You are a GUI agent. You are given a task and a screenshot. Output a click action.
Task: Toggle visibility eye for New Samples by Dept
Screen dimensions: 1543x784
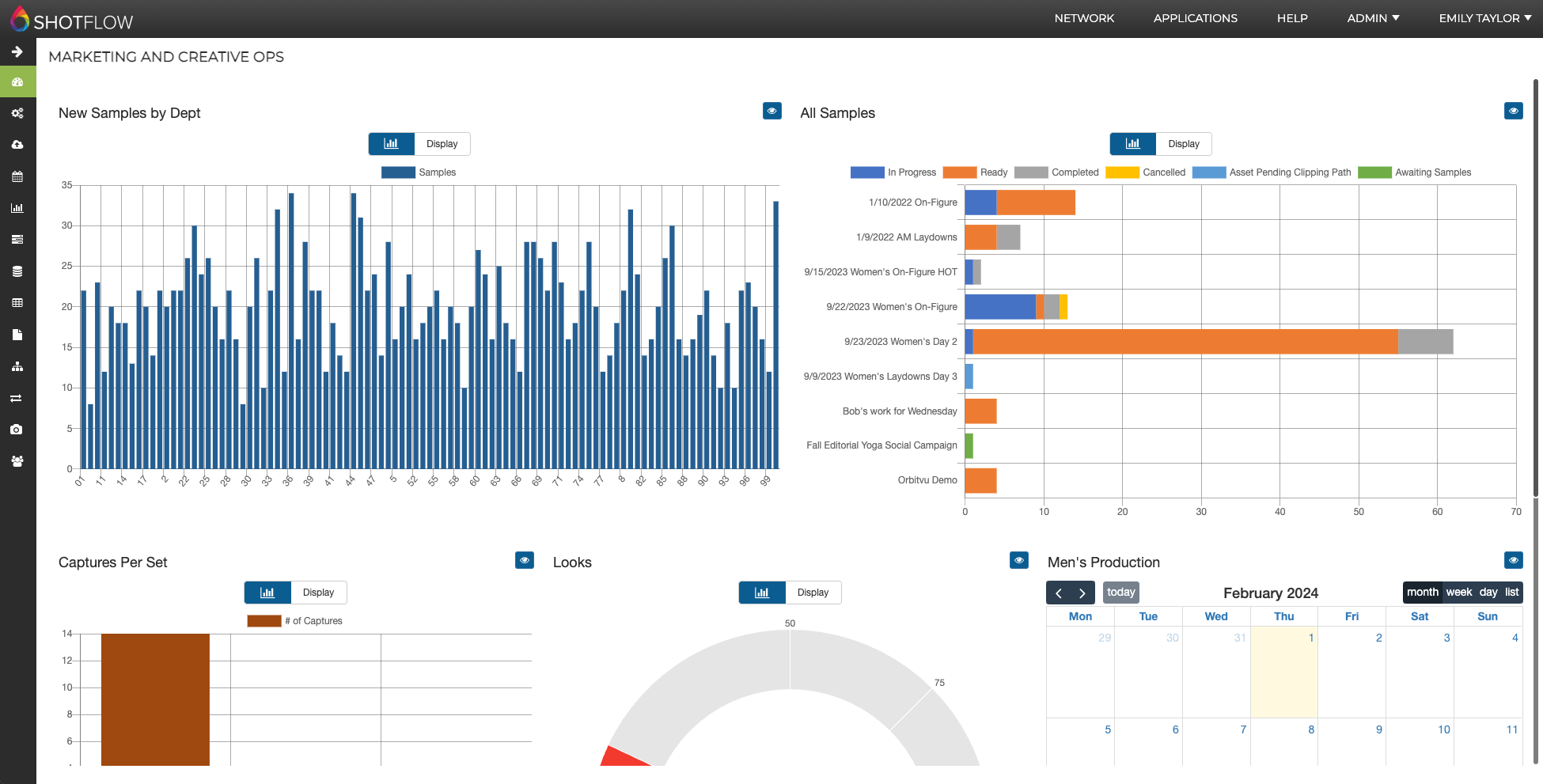pyautogui.click(x=771, y=111)
